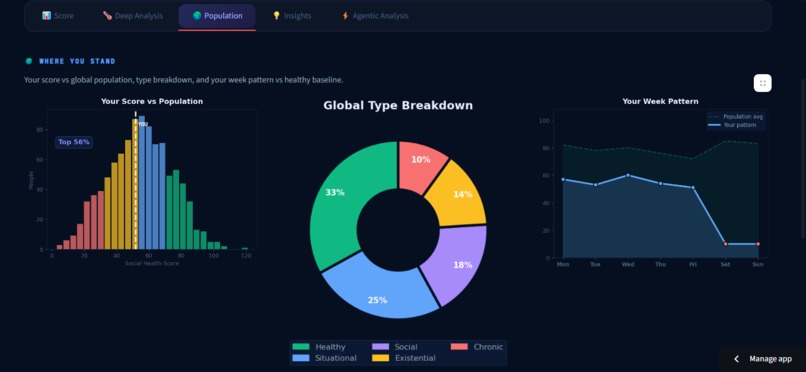The image size is (806, 372).
Task: Click the Population avg legend entry
Action: 736,117
